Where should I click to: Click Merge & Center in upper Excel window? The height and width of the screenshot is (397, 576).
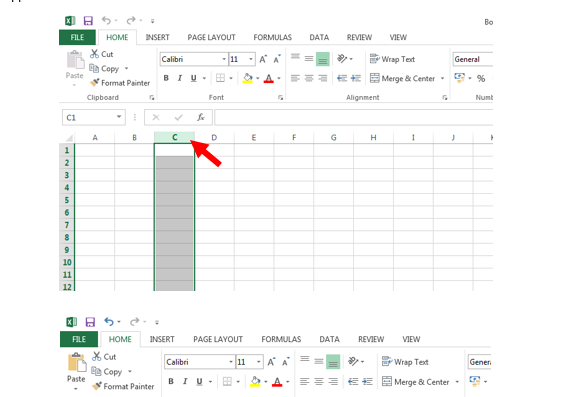[402, 78]
